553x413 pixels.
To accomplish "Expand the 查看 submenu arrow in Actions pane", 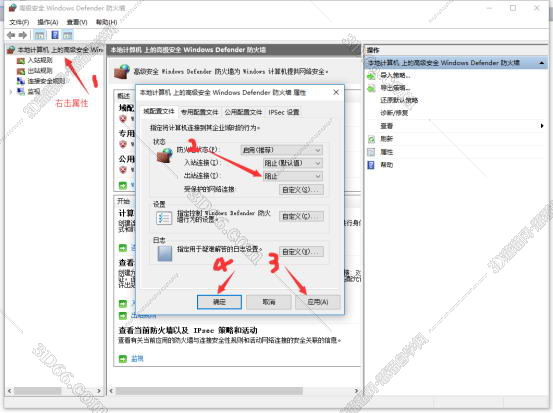I will point(542,126).
